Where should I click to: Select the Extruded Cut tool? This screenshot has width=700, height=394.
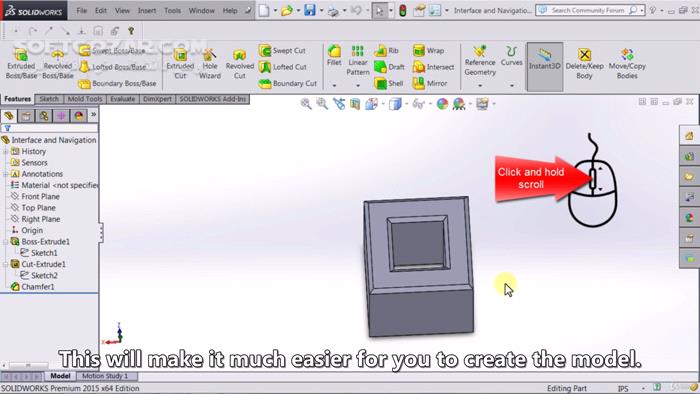click(x=180, y=64)
